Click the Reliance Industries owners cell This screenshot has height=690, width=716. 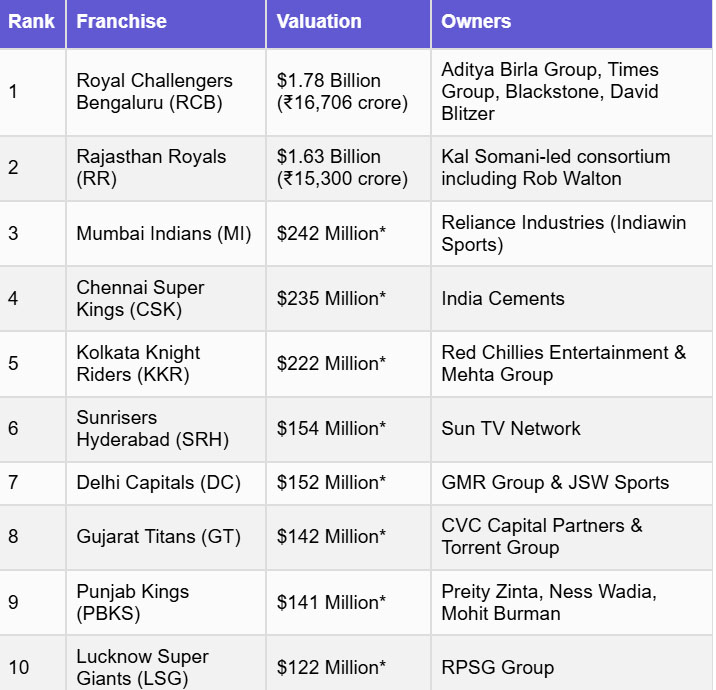pyautogui.click(x=564, y=233)
